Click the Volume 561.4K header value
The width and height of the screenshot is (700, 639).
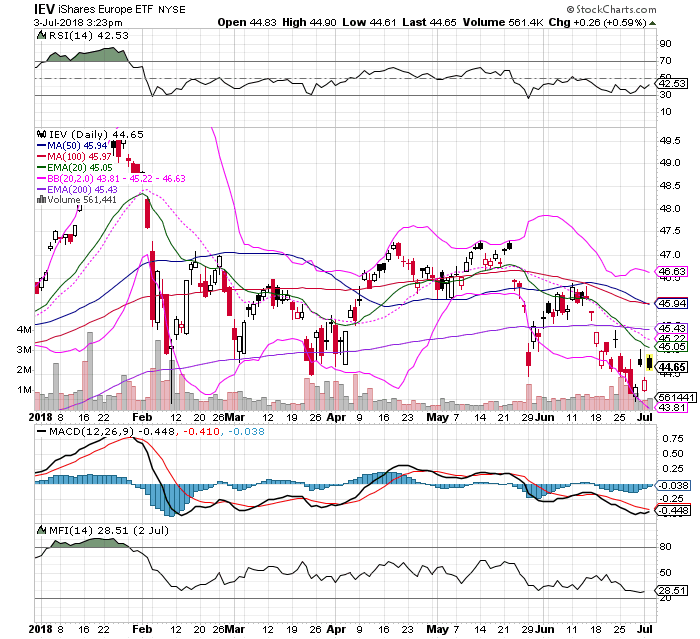point(503,22)
